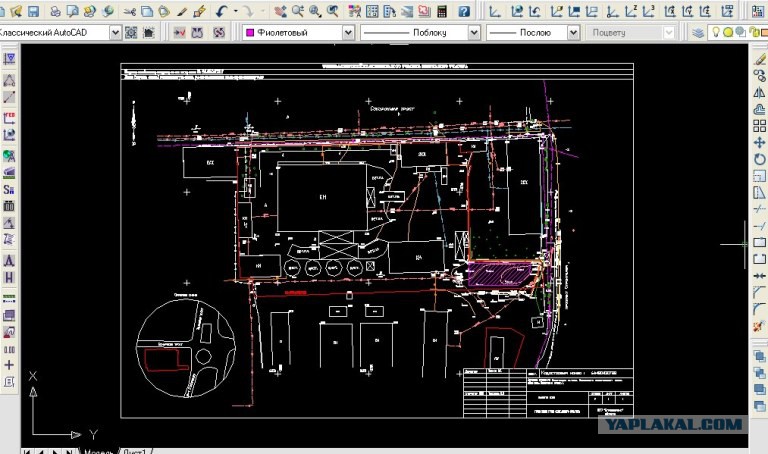Click the My Workspace house icon
The width and height of the screenshot is (768, 454).
click(x=148, y=33)
